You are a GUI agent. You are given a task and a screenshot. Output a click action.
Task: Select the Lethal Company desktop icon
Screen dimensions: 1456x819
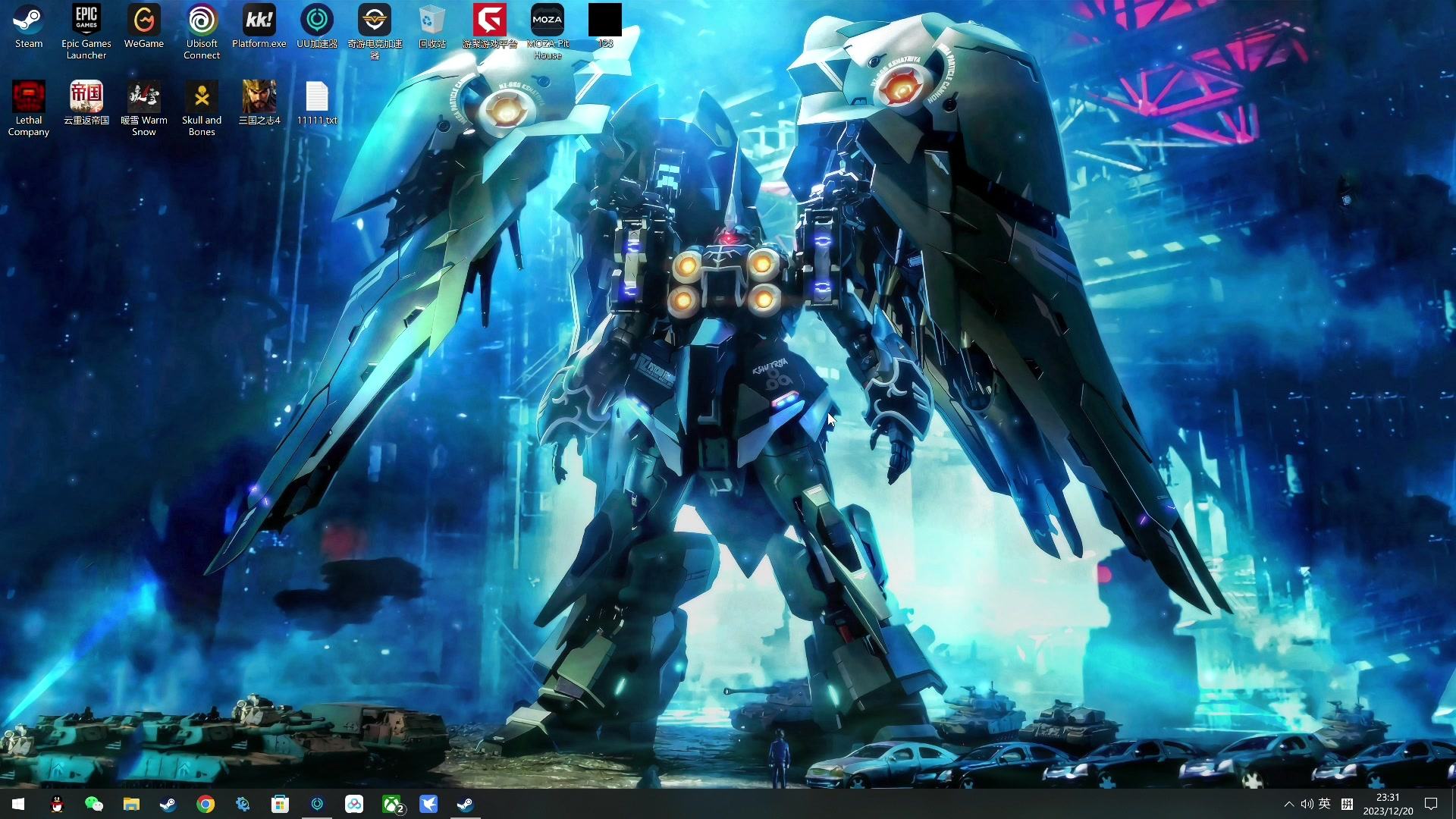(x=29, y=97)
